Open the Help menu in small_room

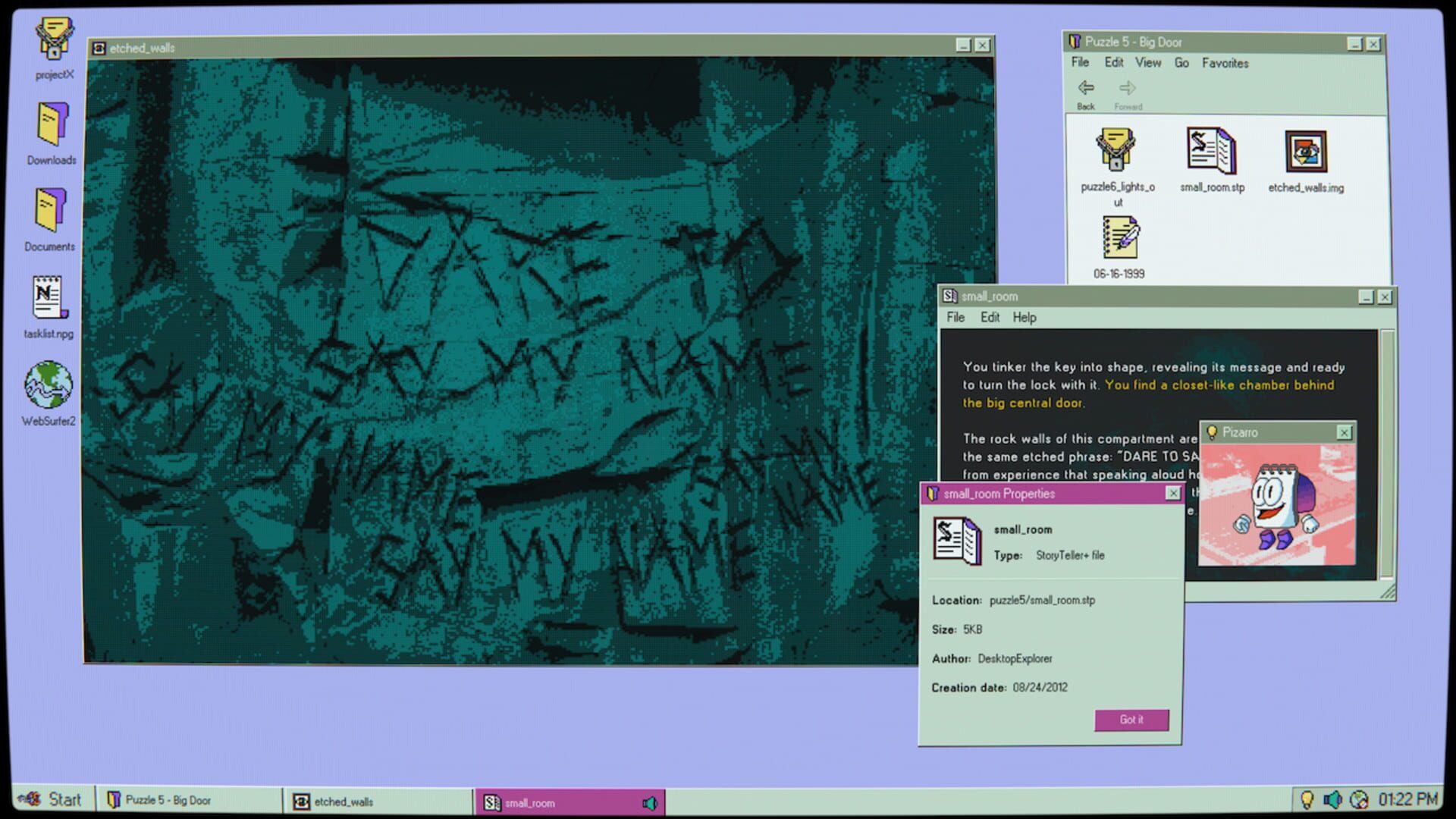point(1024,318)
